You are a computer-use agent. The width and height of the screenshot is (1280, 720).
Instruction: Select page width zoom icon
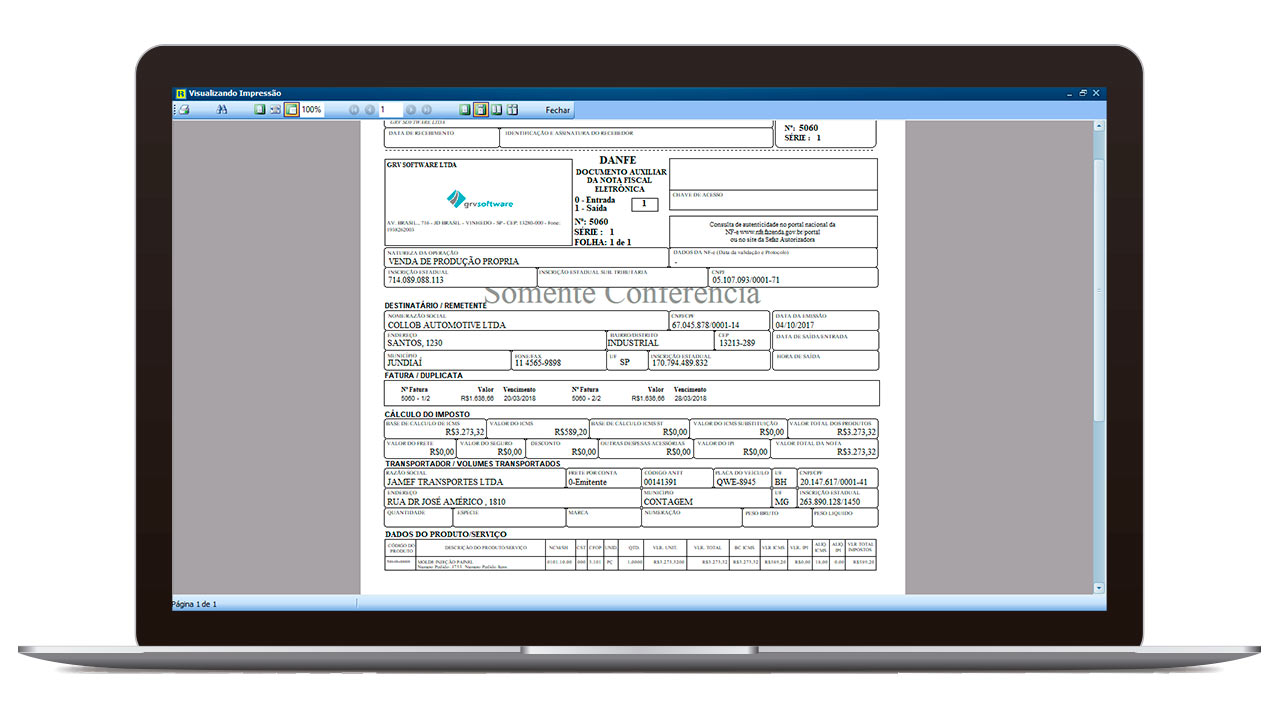click(275, 109)
